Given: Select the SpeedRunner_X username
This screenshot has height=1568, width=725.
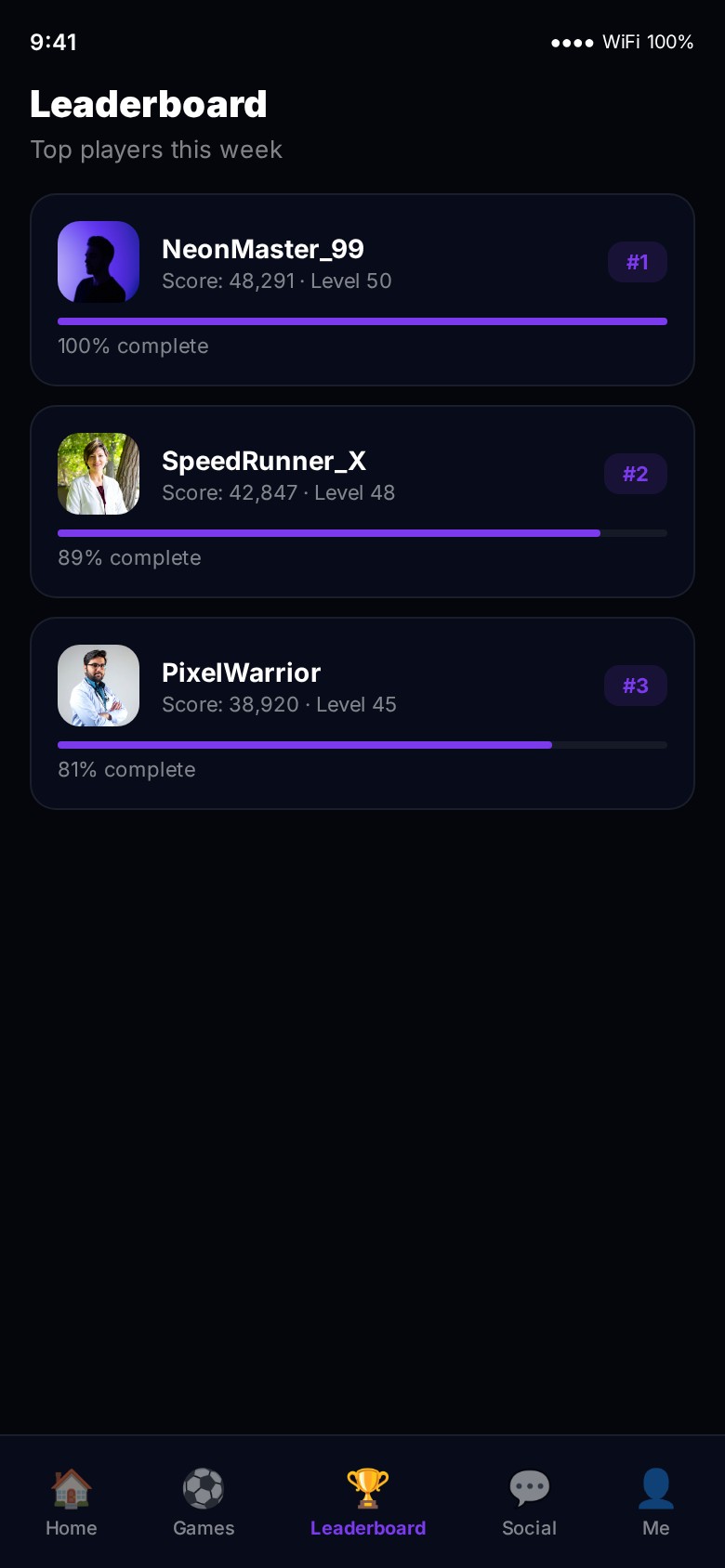Looking at the screenshot, I should coord(264,461).
